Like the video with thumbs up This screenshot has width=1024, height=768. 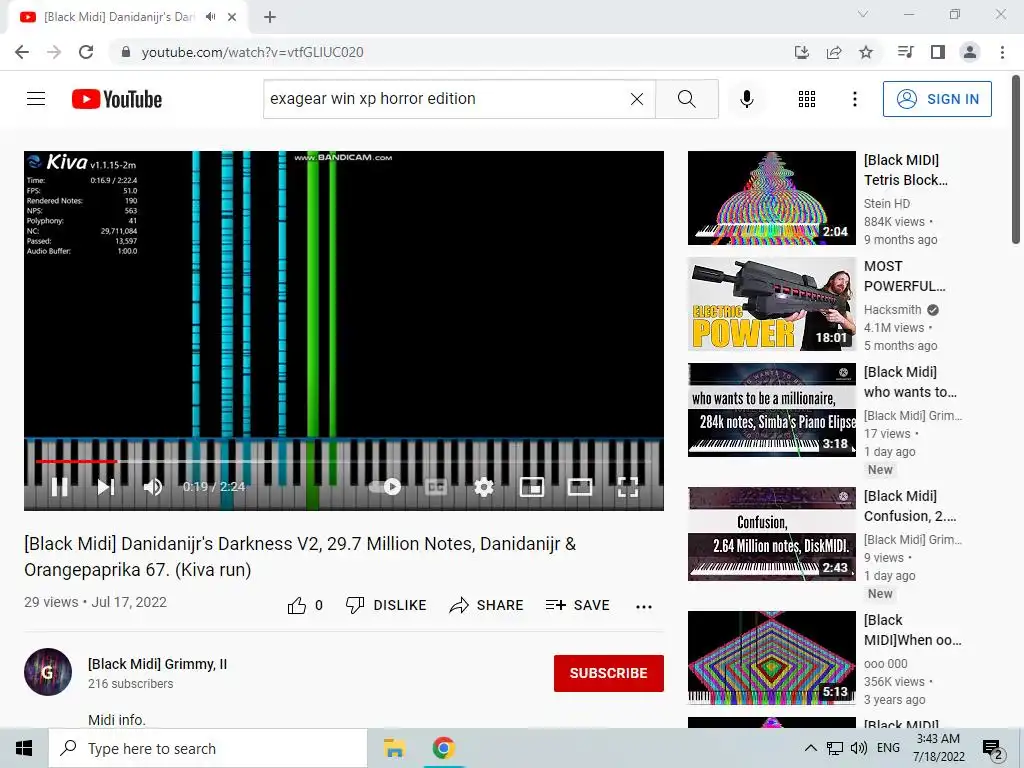[296, 605]
